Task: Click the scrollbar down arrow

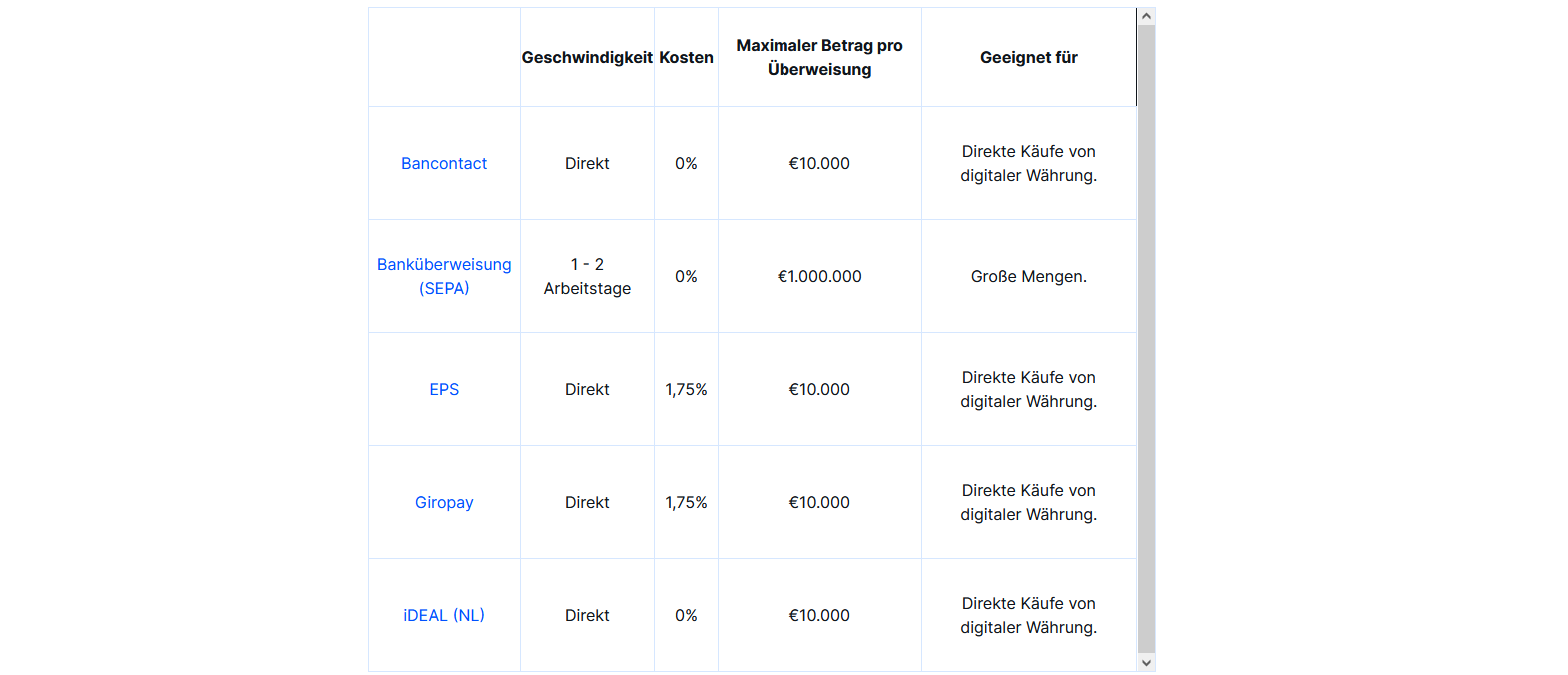Action: [x=1147, y=663]
